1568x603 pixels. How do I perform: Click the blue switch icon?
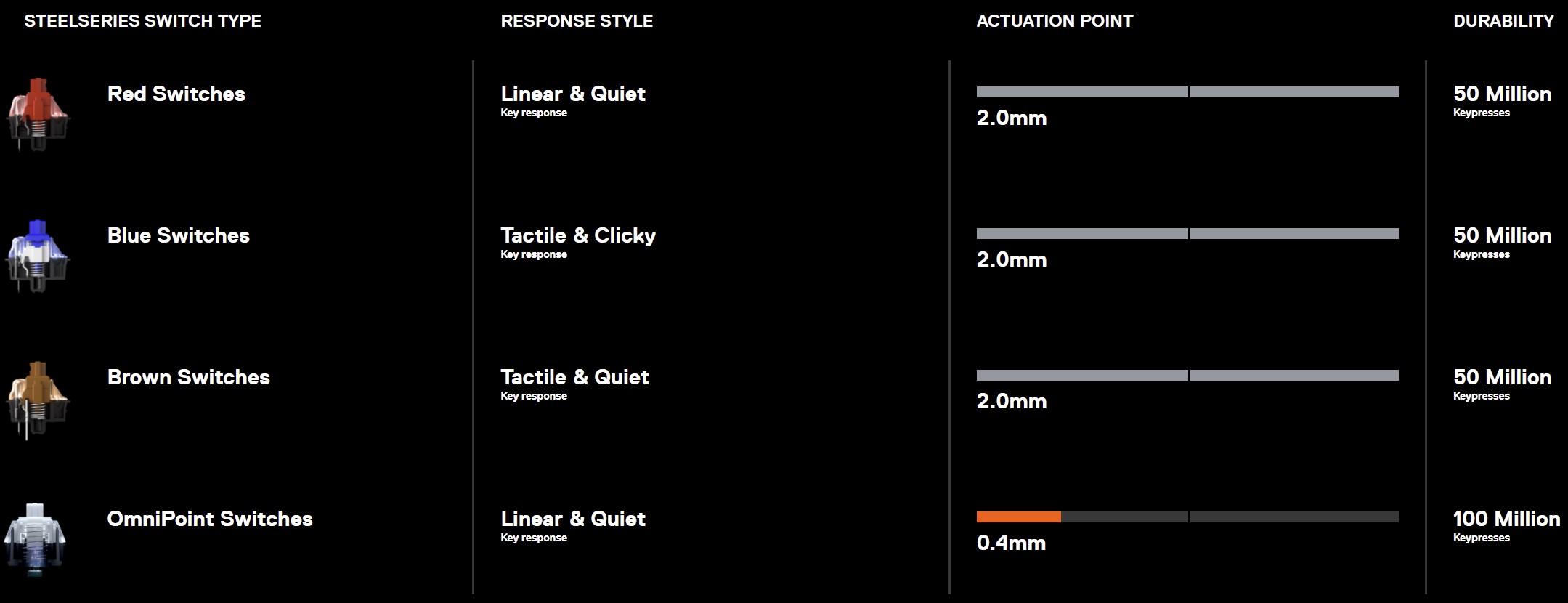pos(38,256)
